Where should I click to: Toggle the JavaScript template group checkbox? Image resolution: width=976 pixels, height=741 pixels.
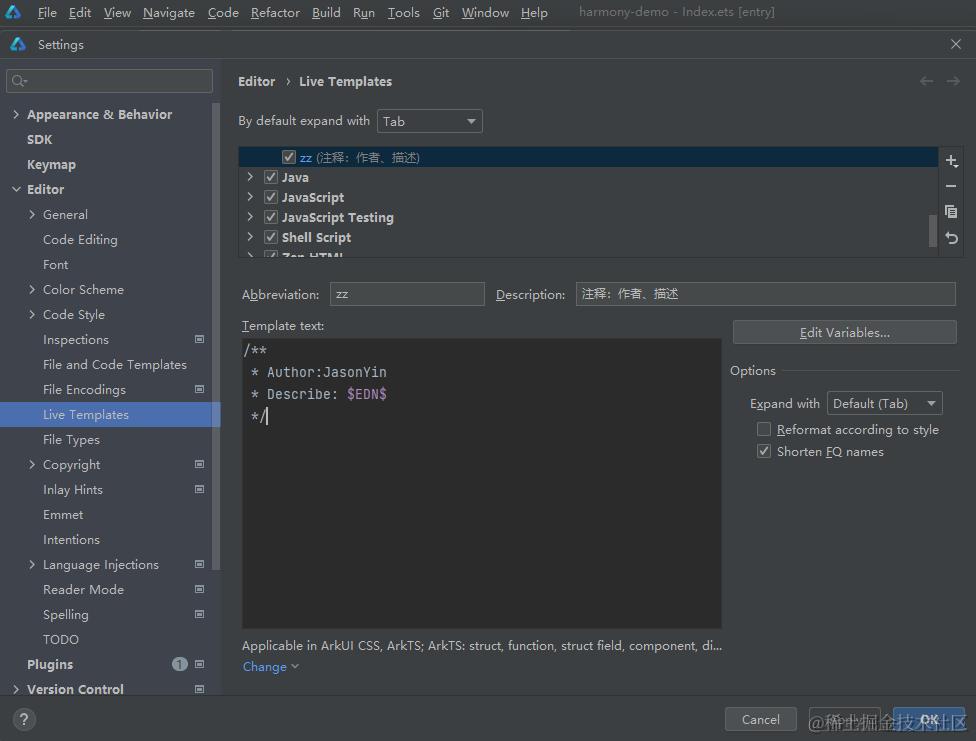click(x=271, y=197)
